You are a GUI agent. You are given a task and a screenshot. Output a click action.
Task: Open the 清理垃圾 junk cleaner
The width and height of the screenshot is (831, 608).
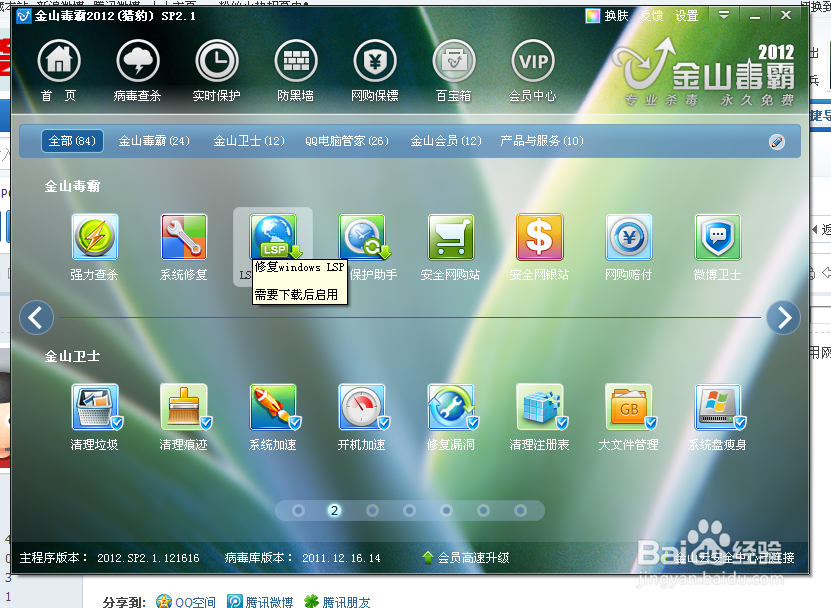tap(94, 407)
